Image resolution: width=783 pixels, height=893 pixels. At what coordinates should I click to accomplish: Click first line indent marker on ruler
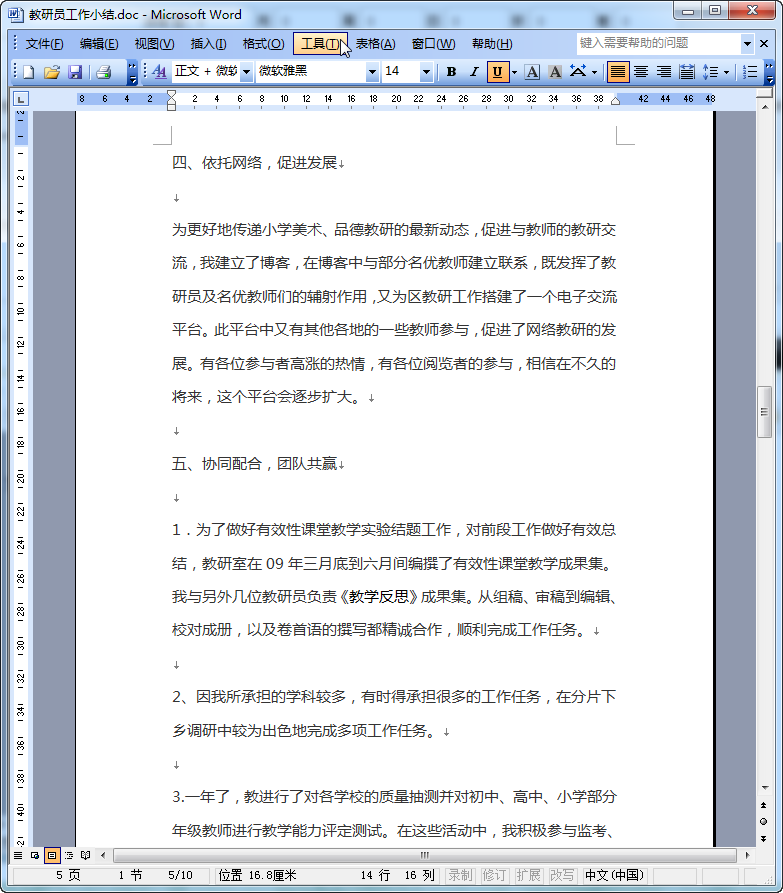click(x=171, y=95)
